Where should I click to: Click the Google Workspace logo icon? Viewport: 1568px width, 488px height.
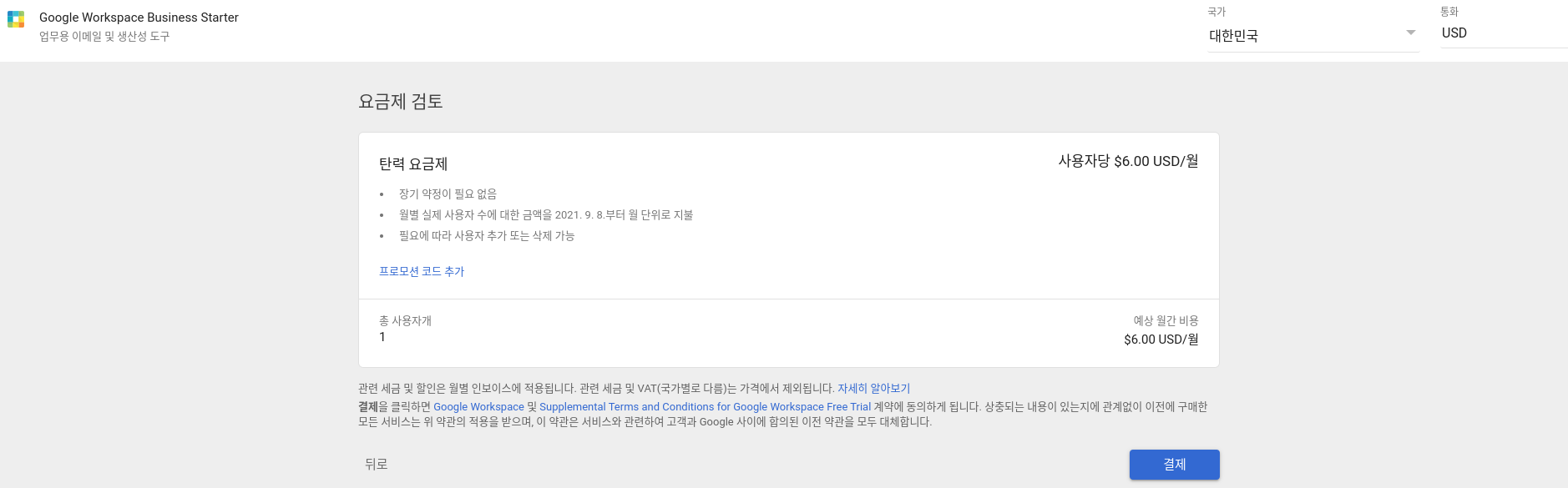click(x=16, y=19)
